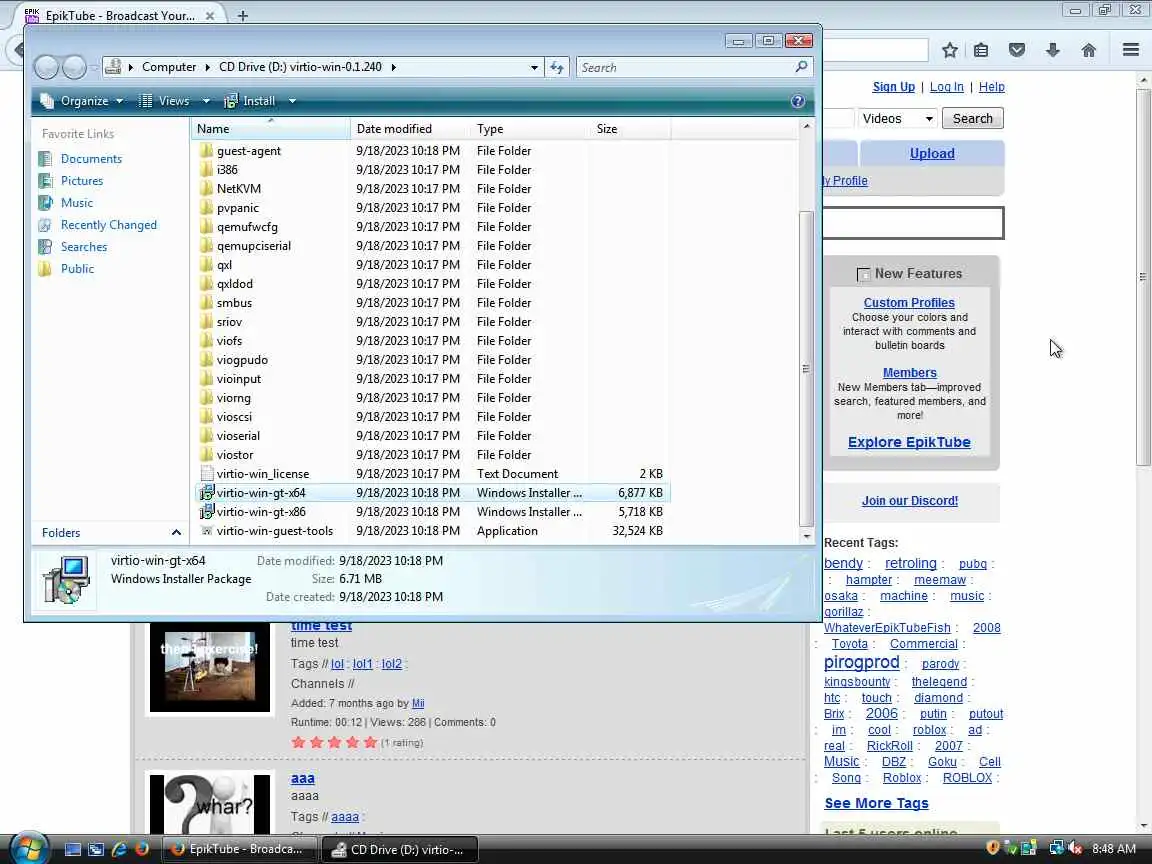Select virtio-win-gt-x86 installer file
The image size is (1152, 864).
tap(261, 512)
